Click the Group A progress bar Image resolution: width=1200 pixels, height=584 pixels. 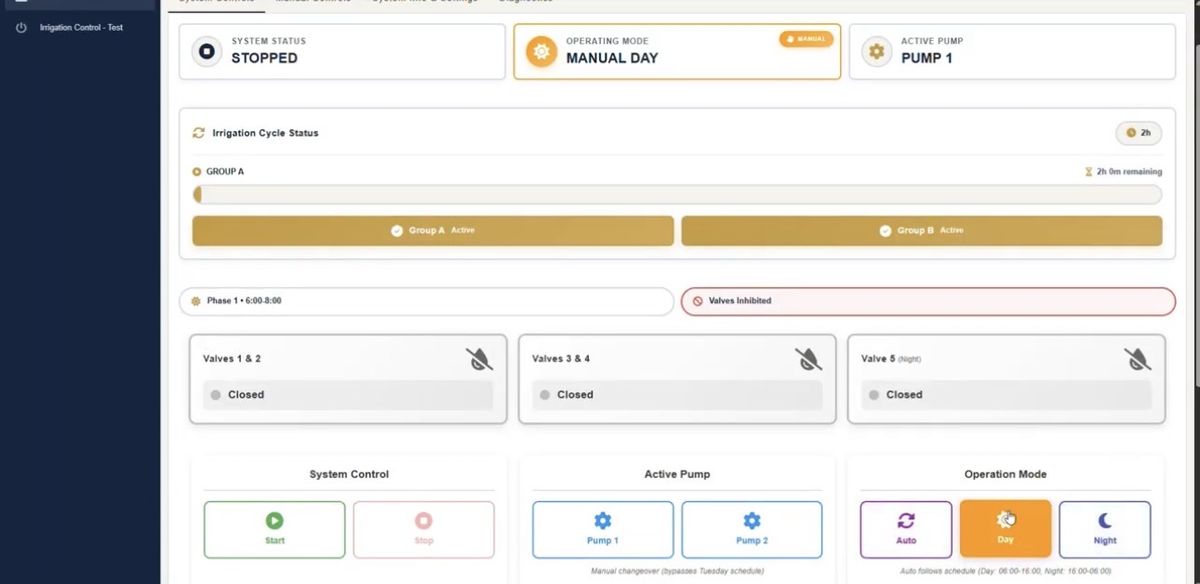click(x=677, y=194)
